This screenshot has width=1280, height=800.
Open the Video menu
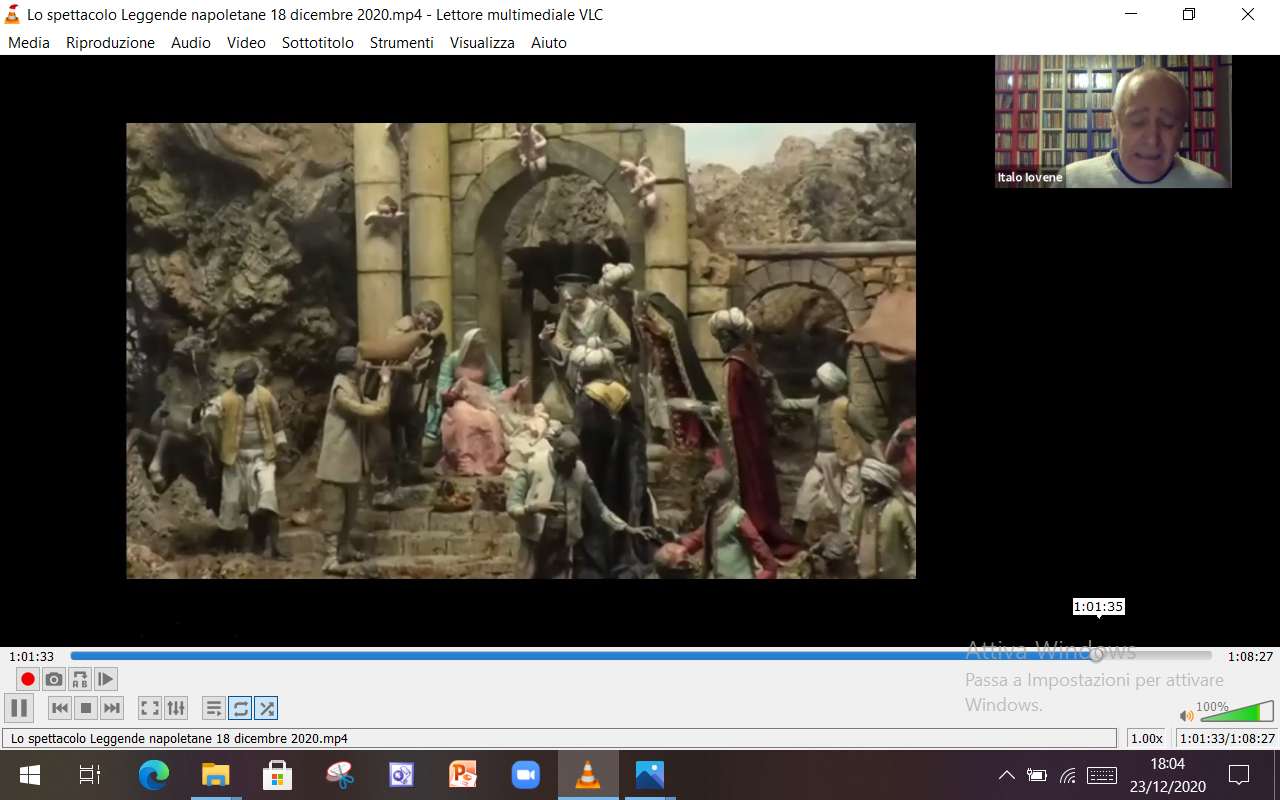pyautogui.click(x=246, y=43)
